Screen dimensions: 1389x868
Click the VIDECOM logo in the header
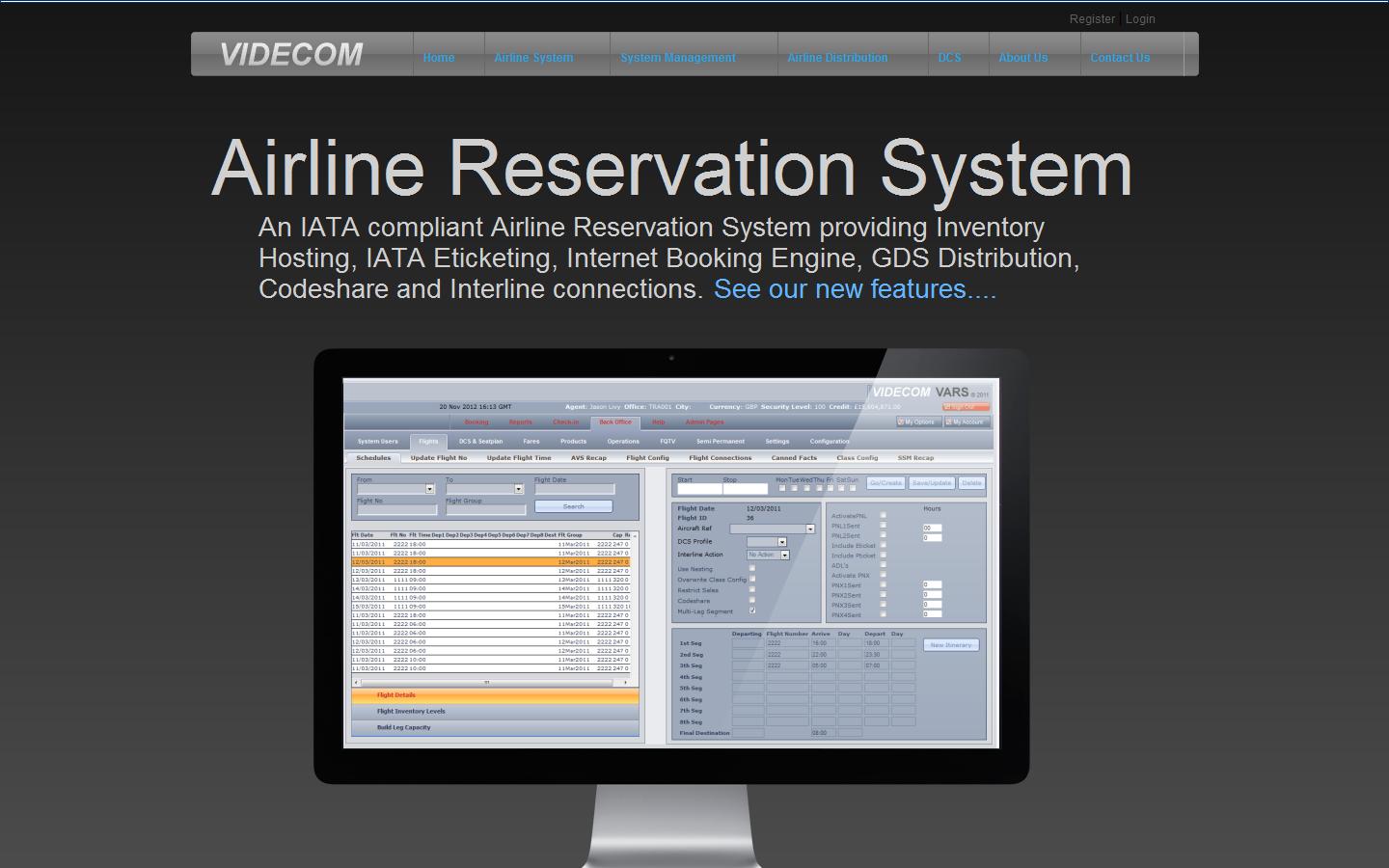291,55
